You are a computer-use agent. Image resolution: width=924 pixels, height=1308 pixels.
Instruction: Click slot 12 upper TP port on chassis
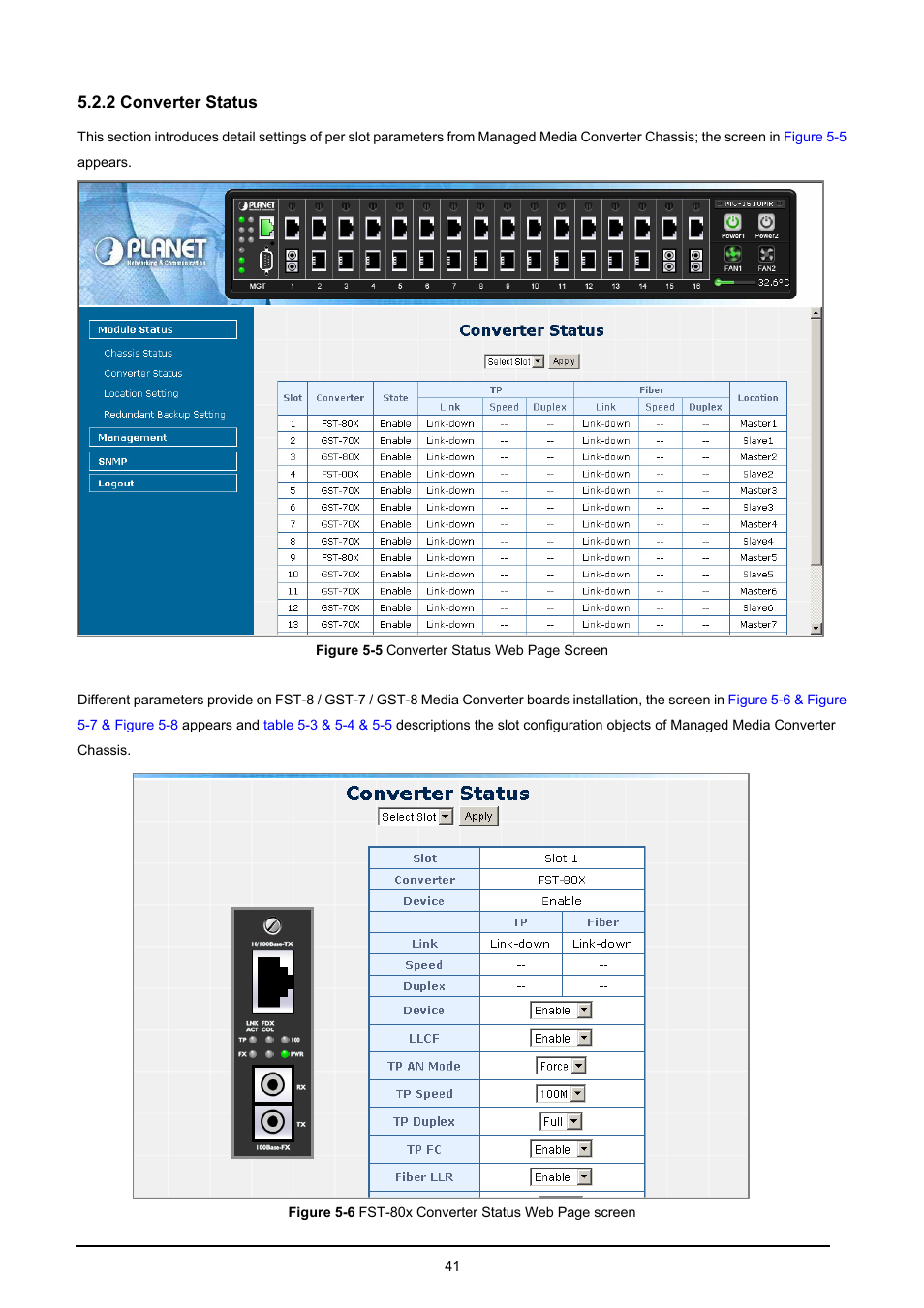click(588, 228)
